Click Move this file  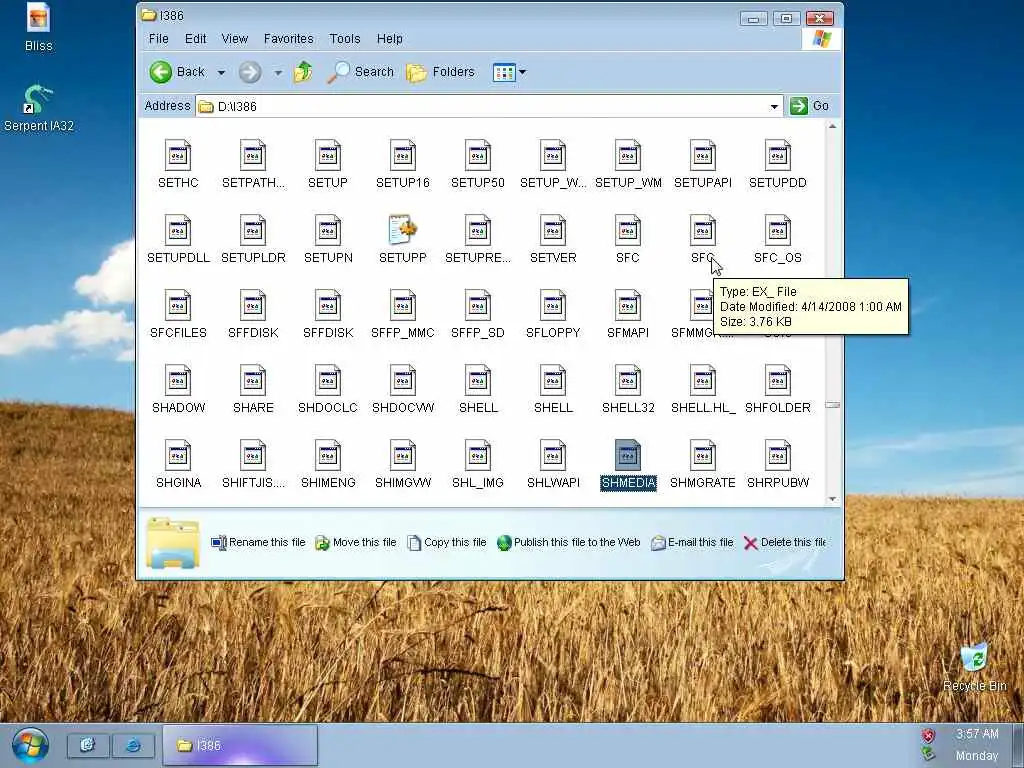tap(356, 543)
